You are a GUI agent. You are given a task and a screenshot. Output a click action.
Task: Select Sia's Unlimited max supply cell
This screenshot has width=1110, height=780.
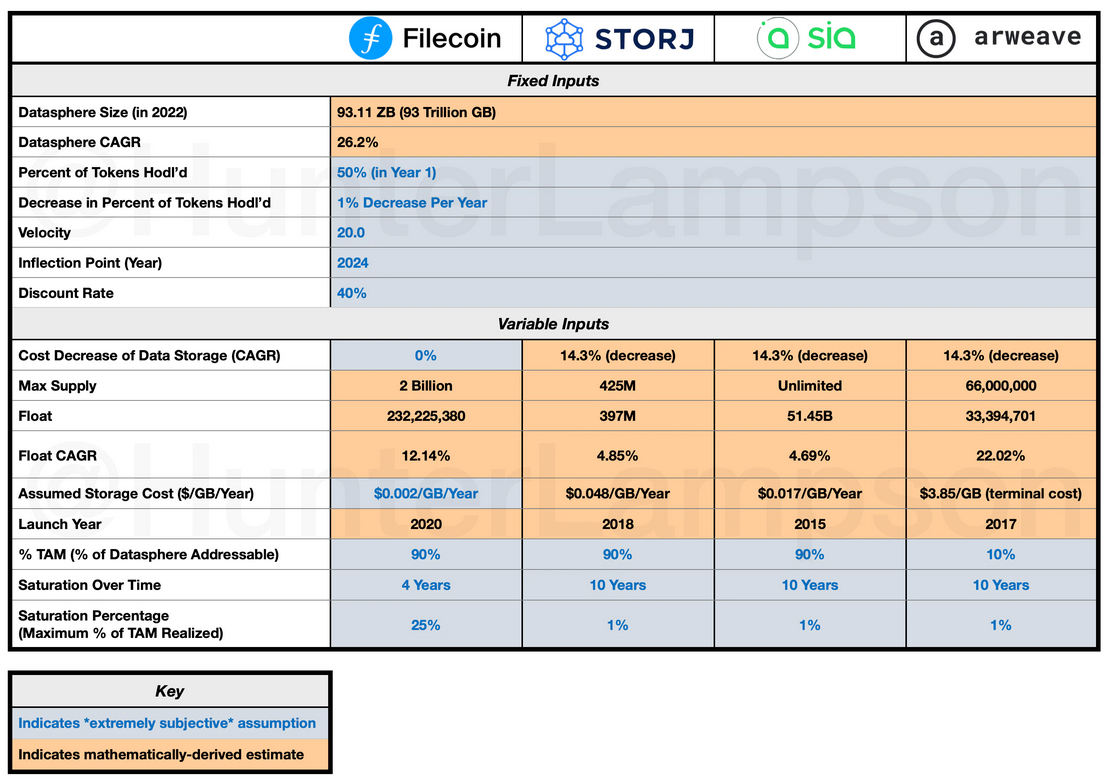pyautogui.click(x=809, y=386)
